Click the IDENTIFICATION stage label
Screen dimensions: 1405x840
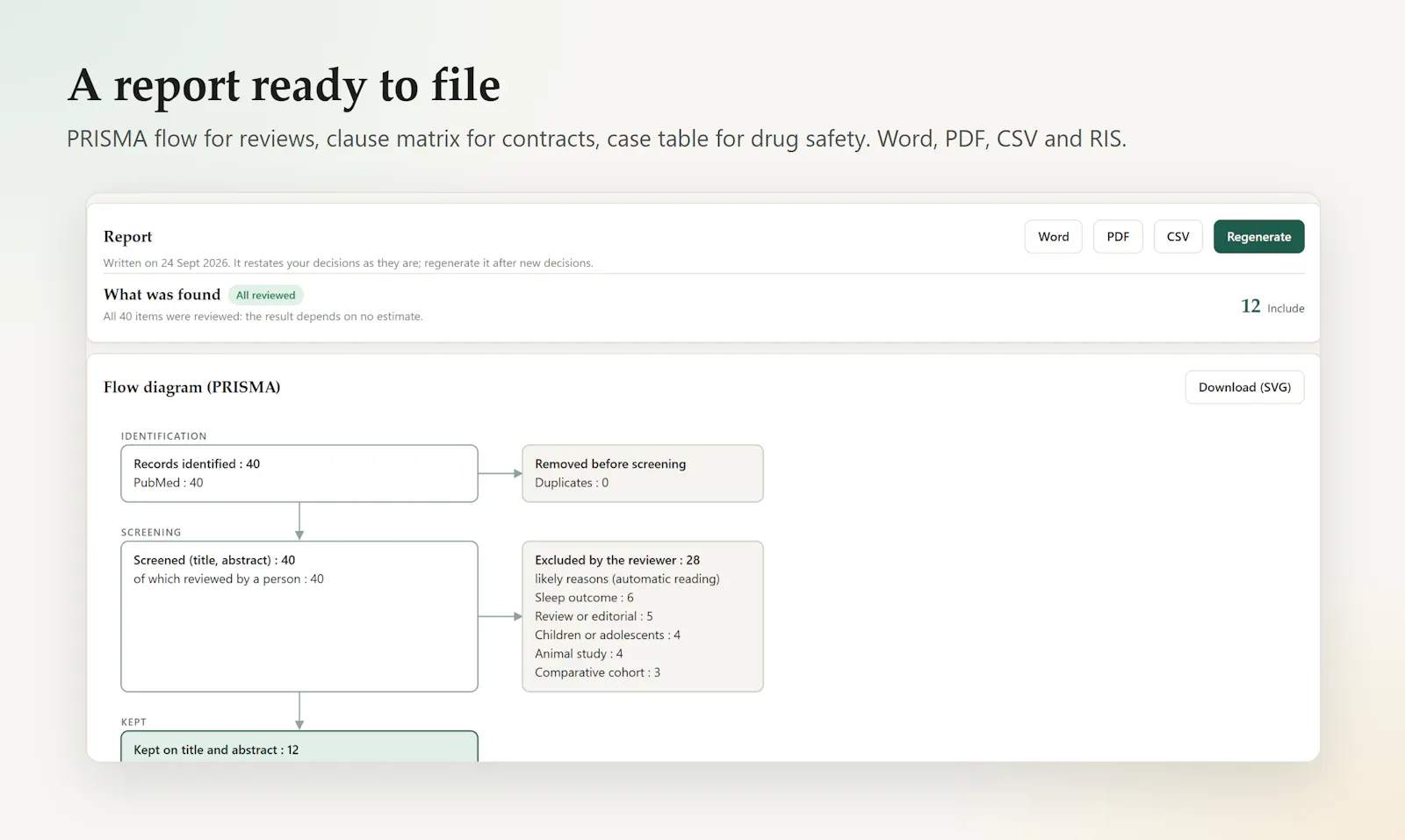pos(163,436)
